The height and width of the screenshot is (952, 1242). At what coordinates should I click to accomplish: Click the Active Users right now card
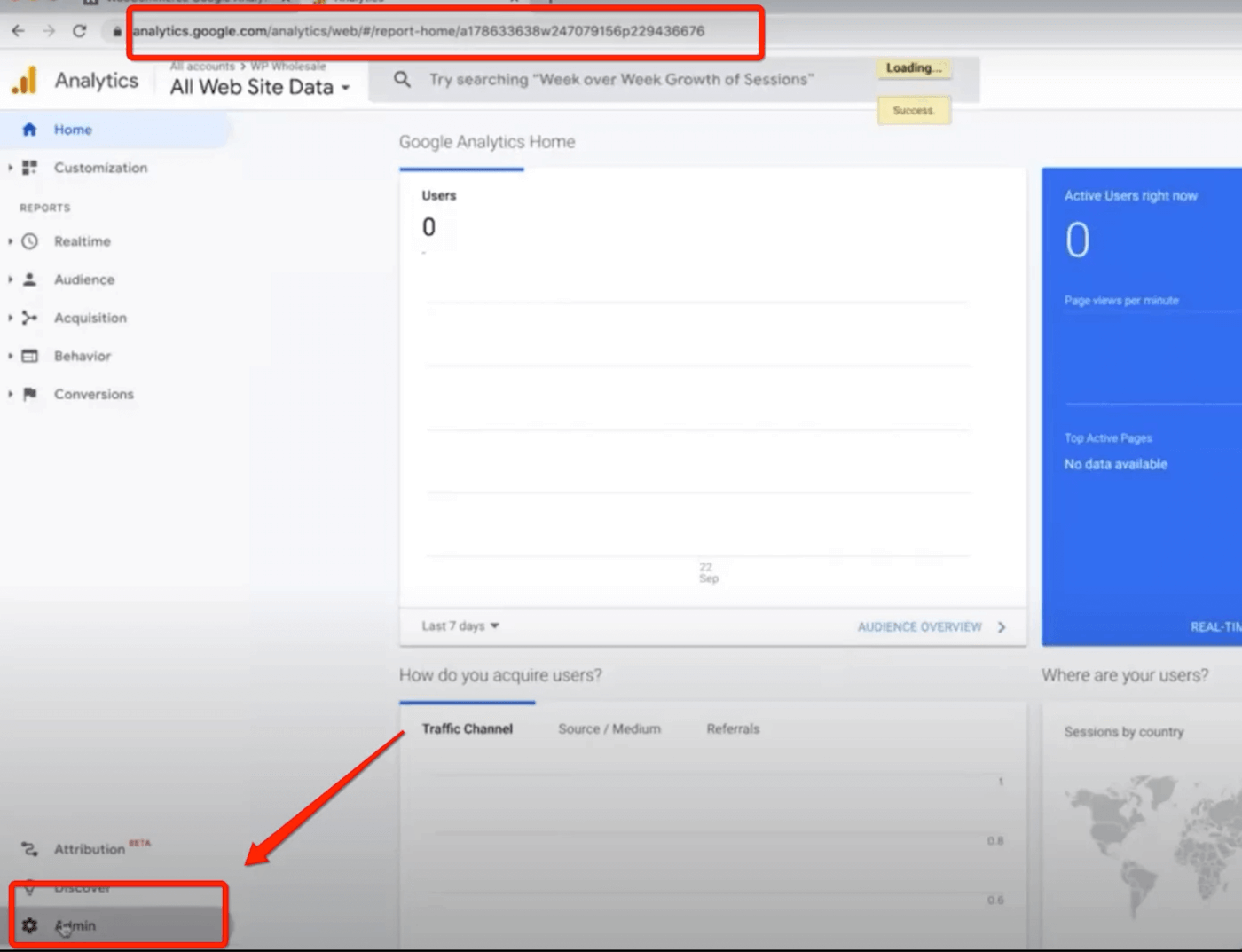1142,406
